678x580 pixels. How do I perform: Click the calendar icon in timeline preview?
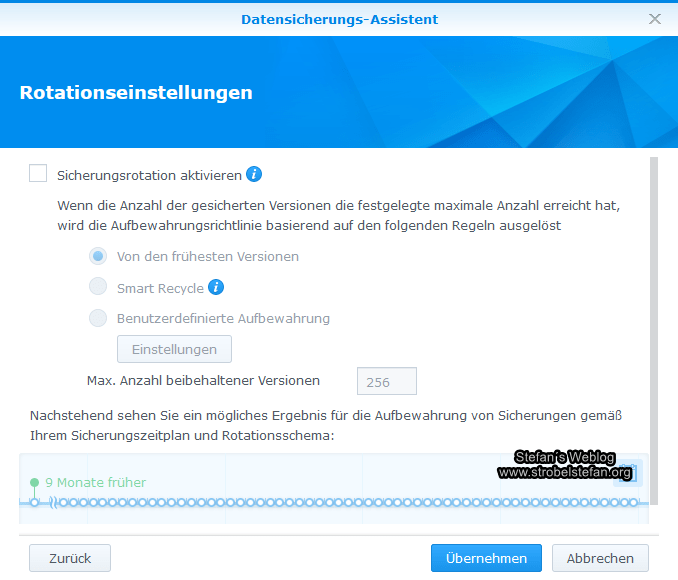click(628, 473)
